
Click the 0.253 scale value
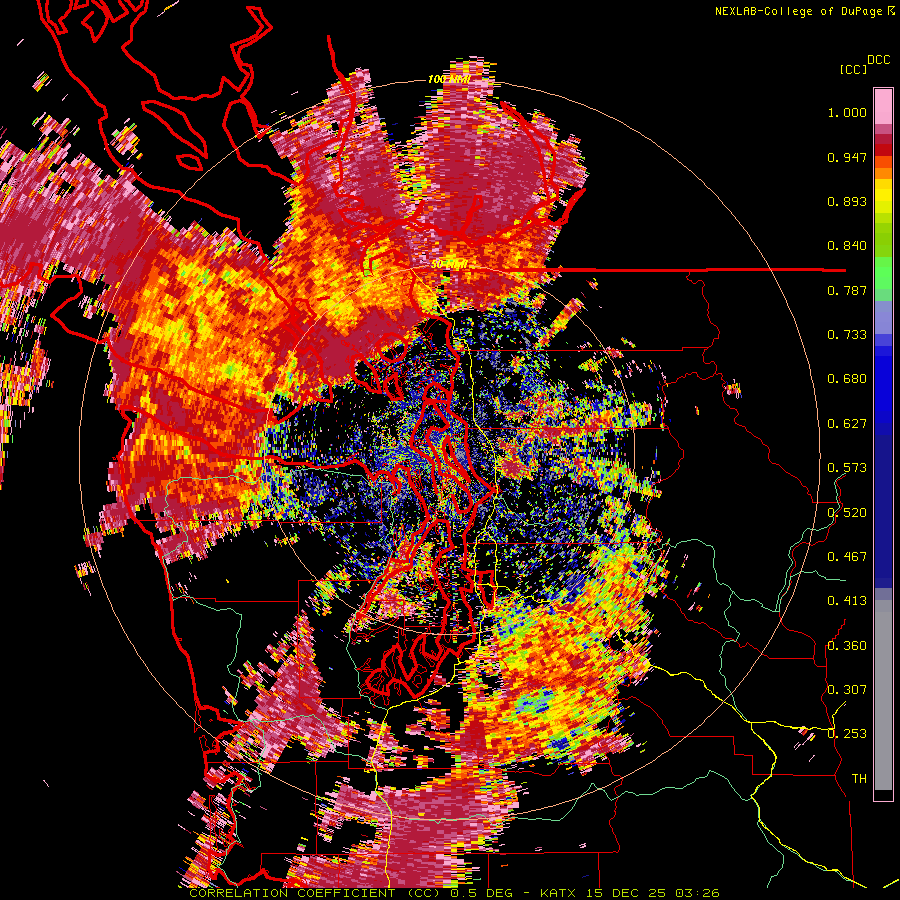tap(847, 734)
